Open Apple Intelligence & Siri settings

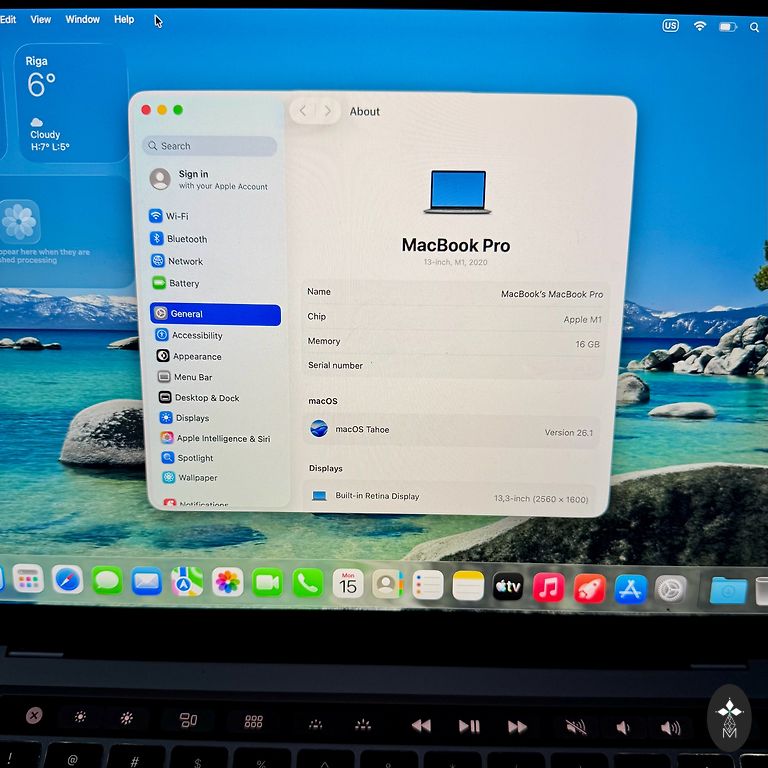click(222, 438)
